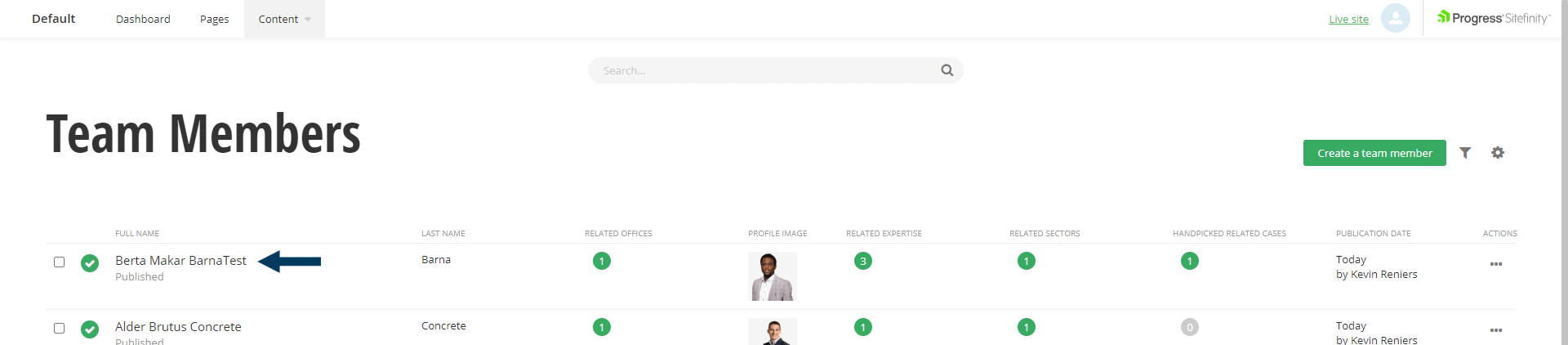Open the gear settings icon
Screen dimensions: 1568x345
coord(1498,153)
